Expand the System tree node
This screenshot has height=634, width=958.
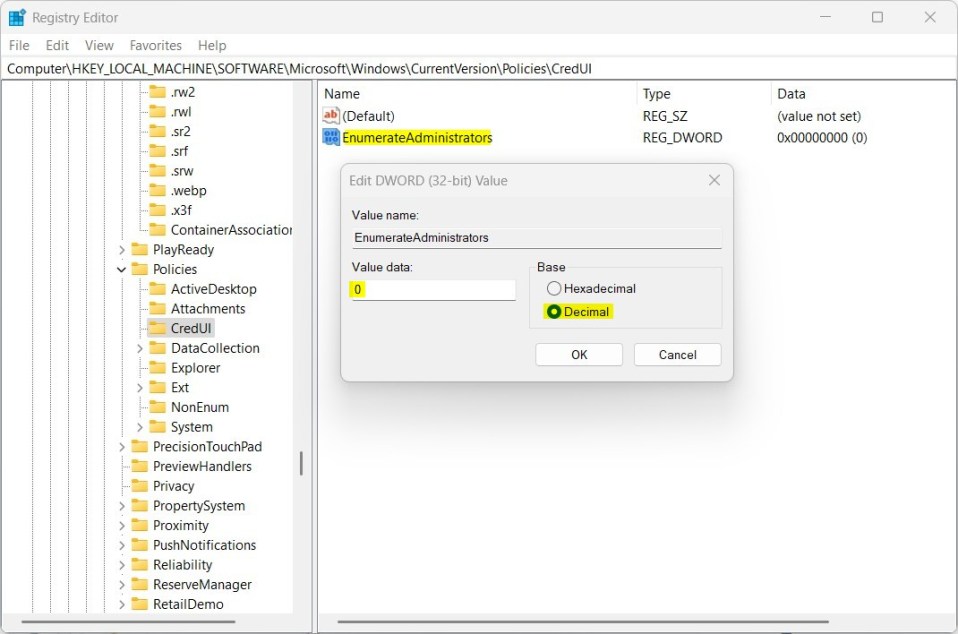click(139, 427)
